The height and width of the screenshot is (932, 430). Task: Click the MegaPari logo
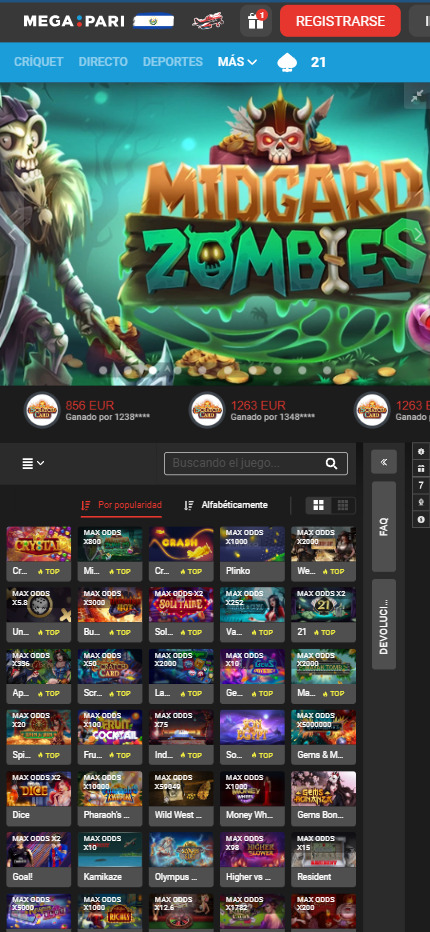[x=74, y=21]
